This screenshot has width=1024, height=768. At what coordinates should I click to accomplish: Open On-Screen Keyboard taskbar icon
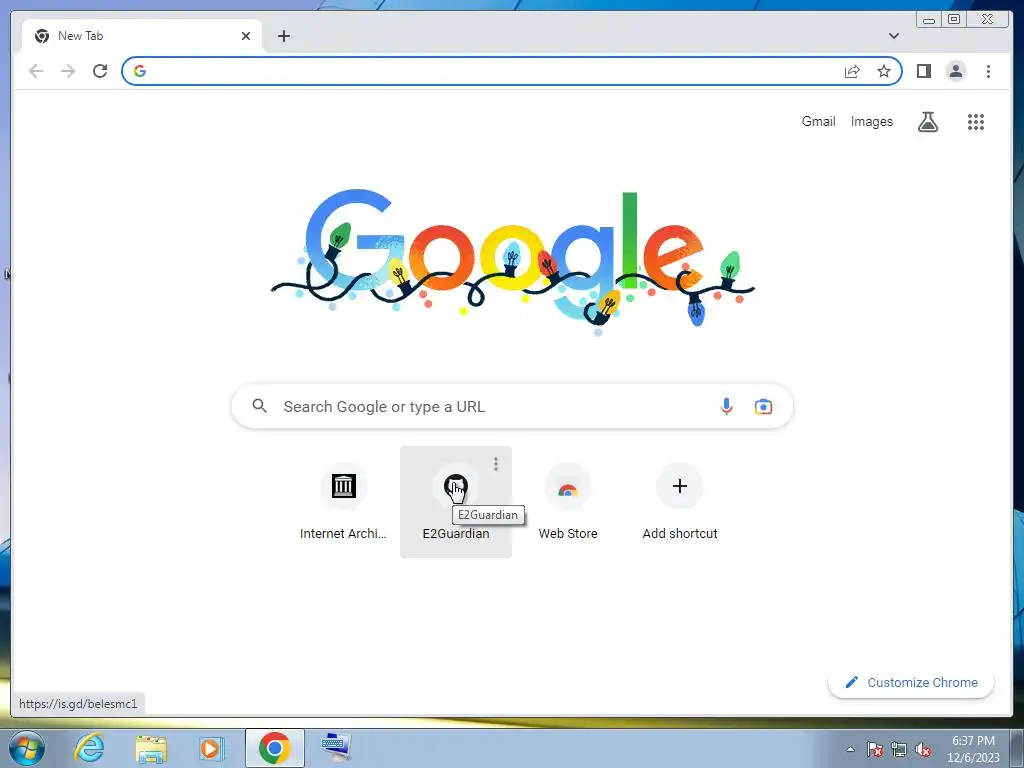(336, 747)
